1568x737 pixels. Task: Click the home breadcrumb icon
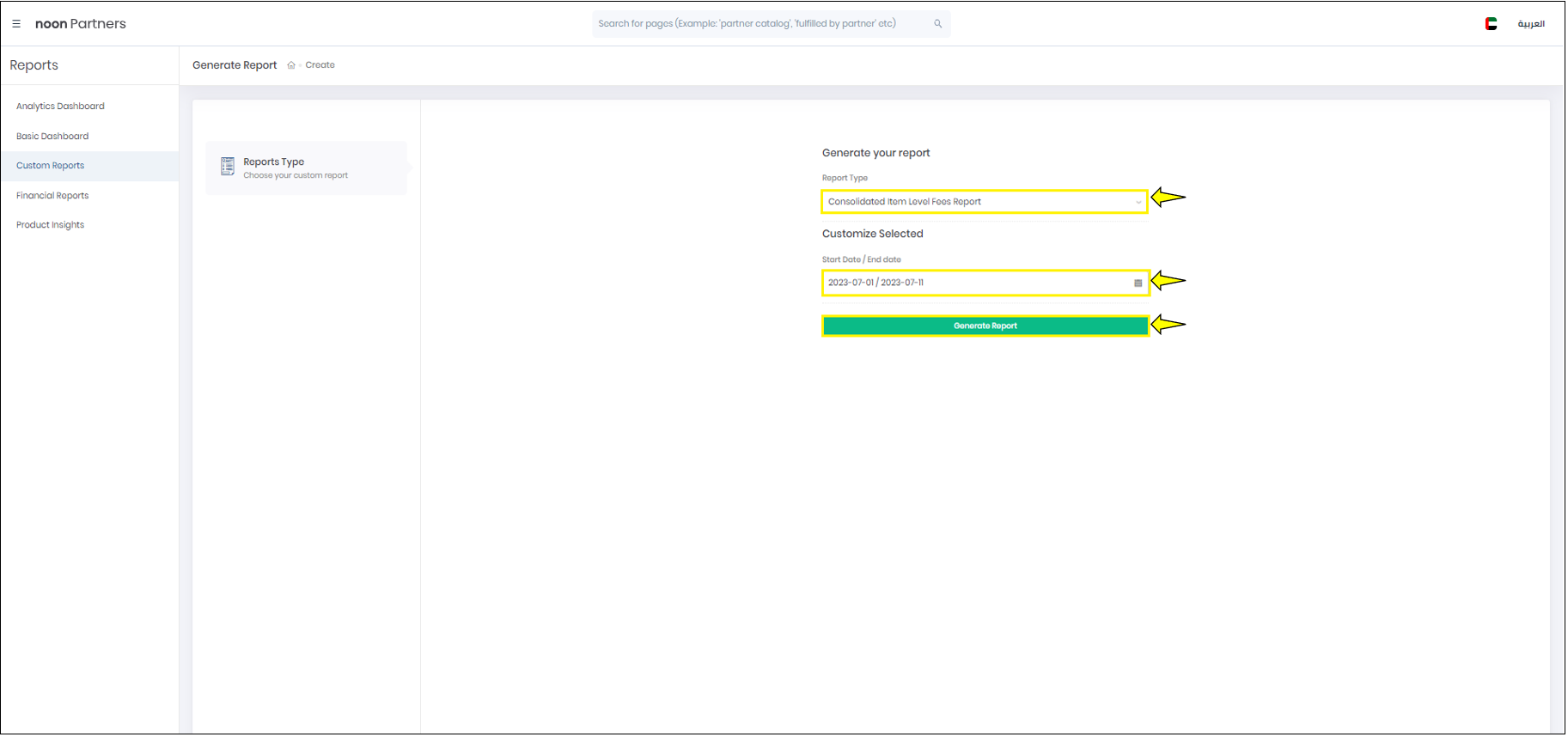pyautogui.click(x=291, y=65)
